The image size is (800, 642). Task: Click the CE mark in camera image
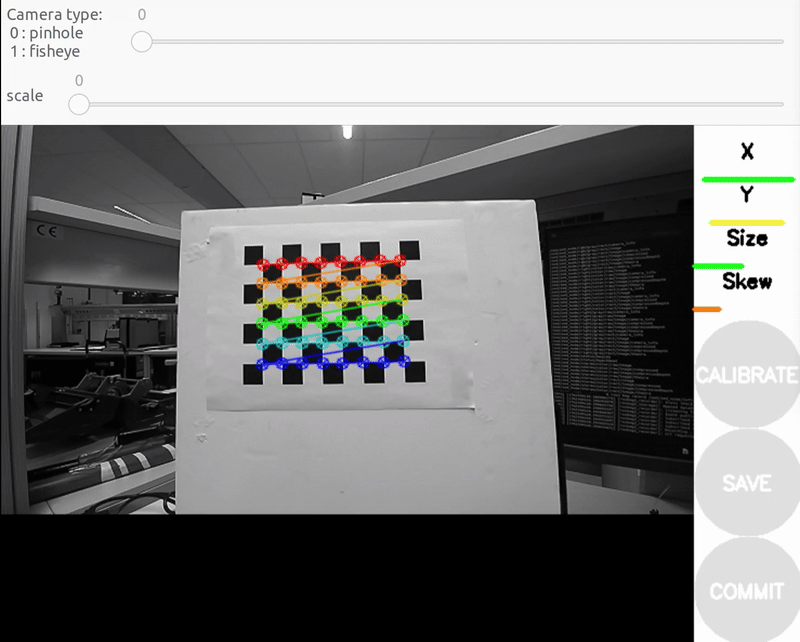tap(46, 230)
